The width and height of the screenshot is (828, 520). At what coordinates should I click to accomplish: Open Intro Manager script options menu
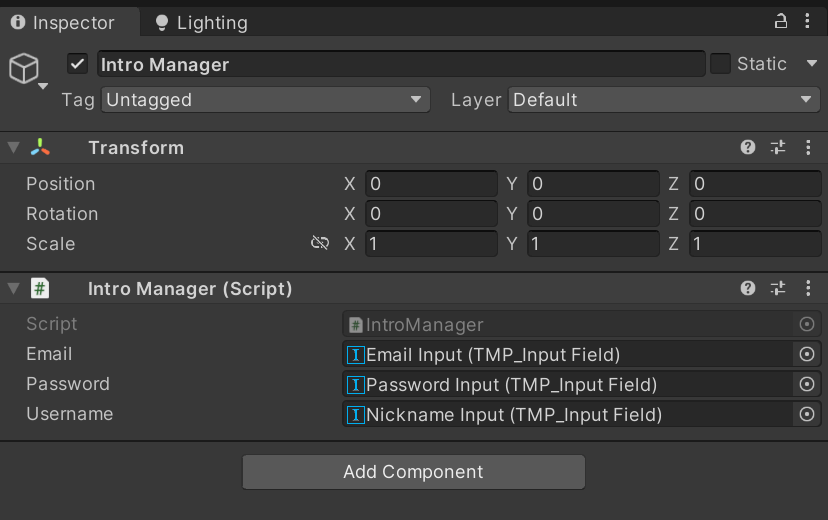808,288
